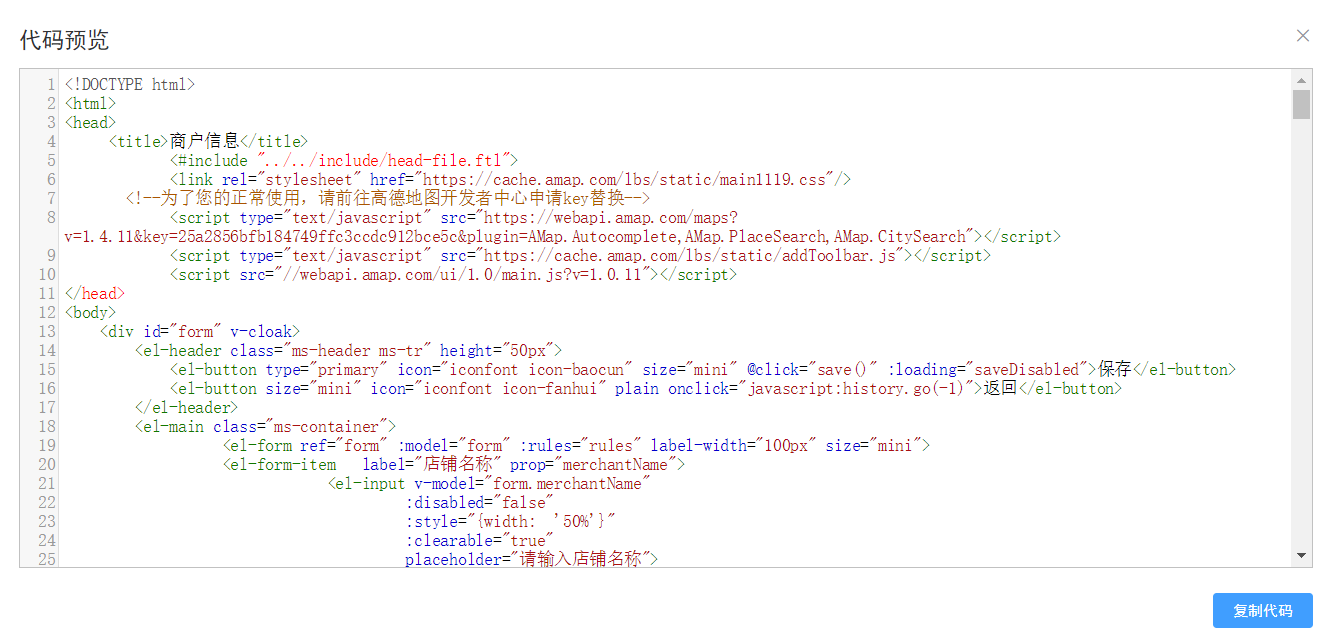This screenshot has height=634, width=1324.
Task: Click the 高德地图 key comment line
Action: [x=388, y=199]
